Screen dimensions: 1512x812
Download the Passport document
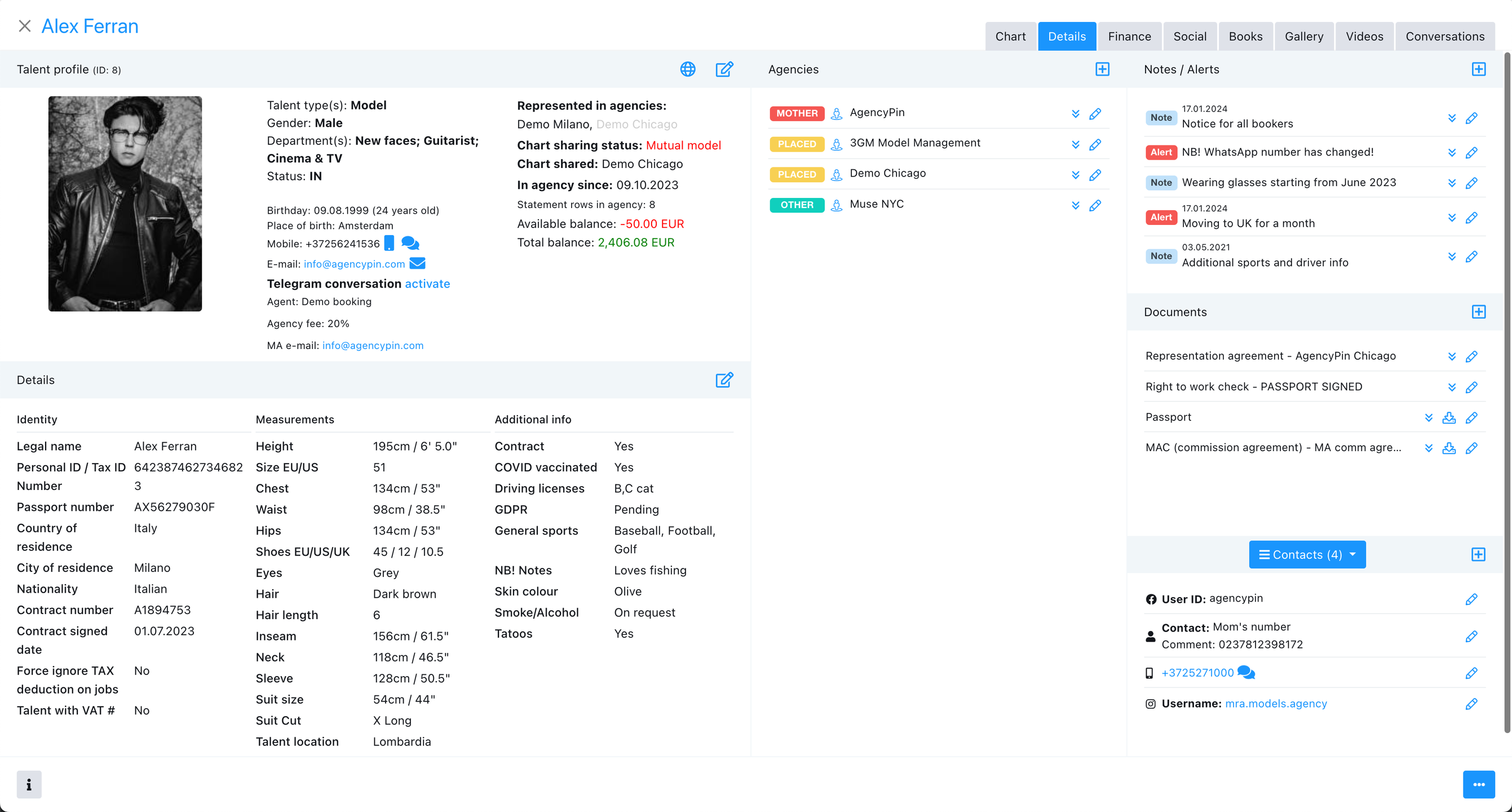[x=1449, y=417]
